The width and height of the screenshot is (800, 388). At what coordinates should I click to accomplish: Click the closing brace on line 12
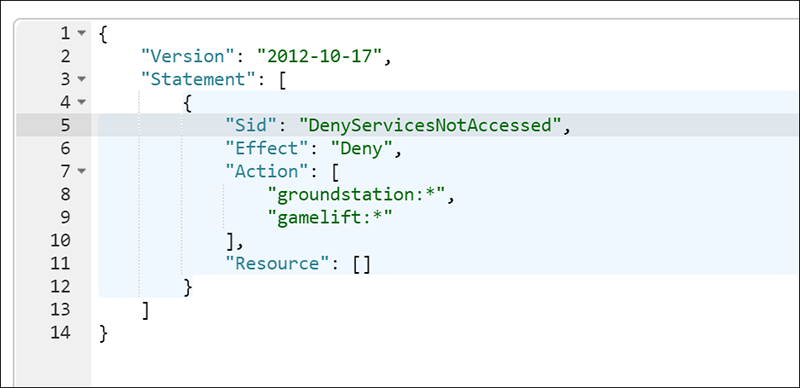[188, 286]
